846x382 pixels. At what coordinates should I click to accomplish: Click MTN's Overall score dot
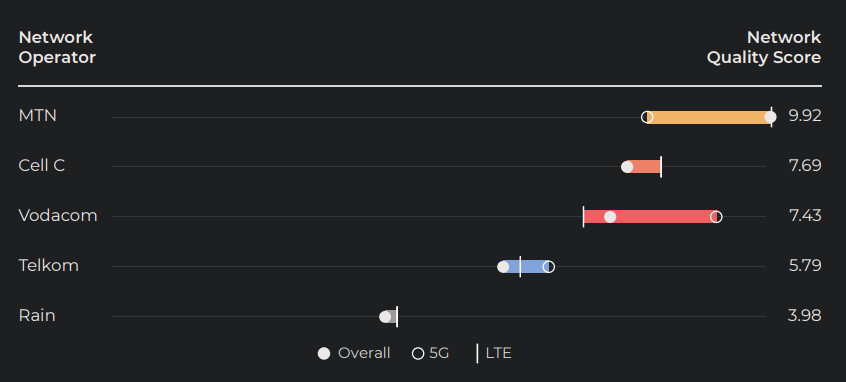click(x=770, y=117)
